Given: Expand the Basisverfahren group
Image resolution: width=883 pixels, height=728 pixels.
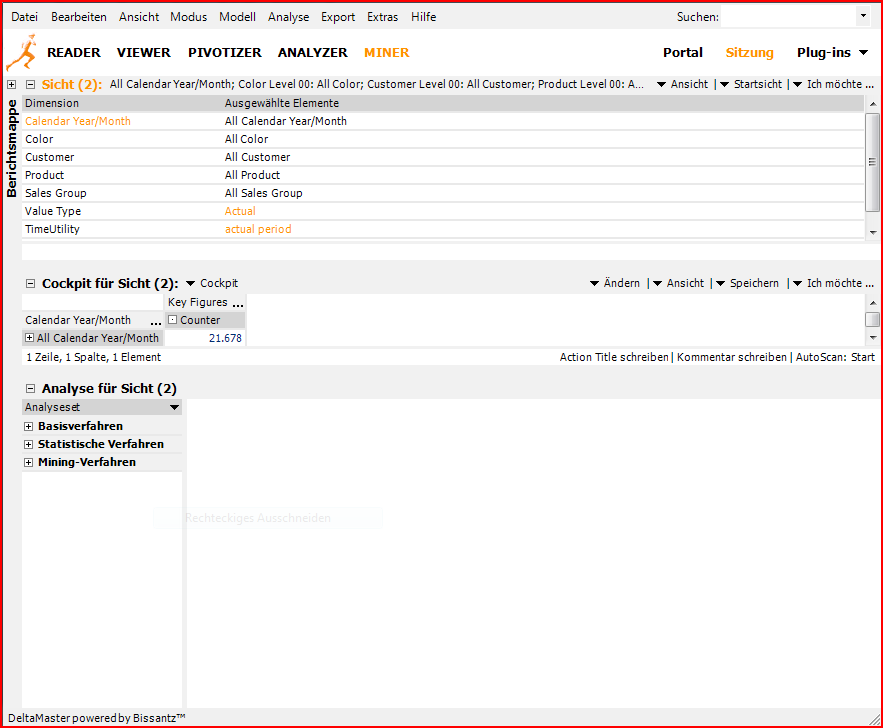Looking at the screenshot, I should click(29, 427).
